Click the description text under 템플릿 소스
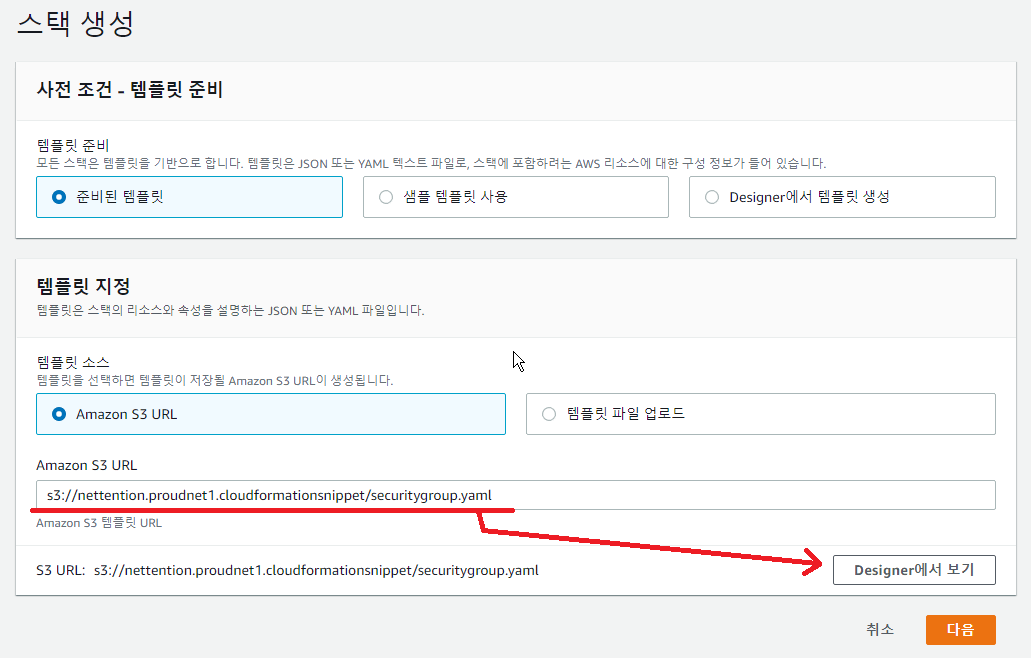 coord(214,380)
